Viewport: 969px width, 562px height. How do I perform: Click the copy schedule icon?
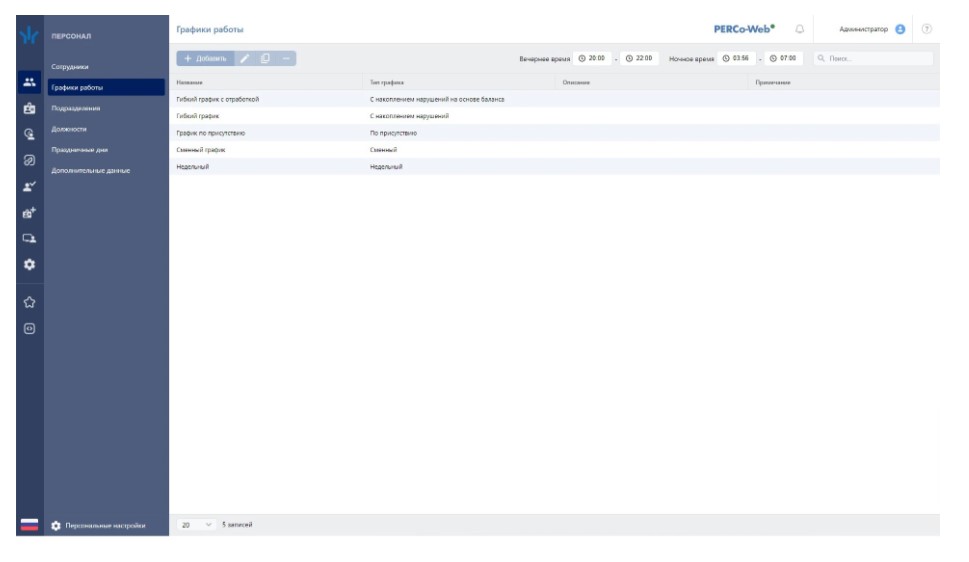point(266,59)
